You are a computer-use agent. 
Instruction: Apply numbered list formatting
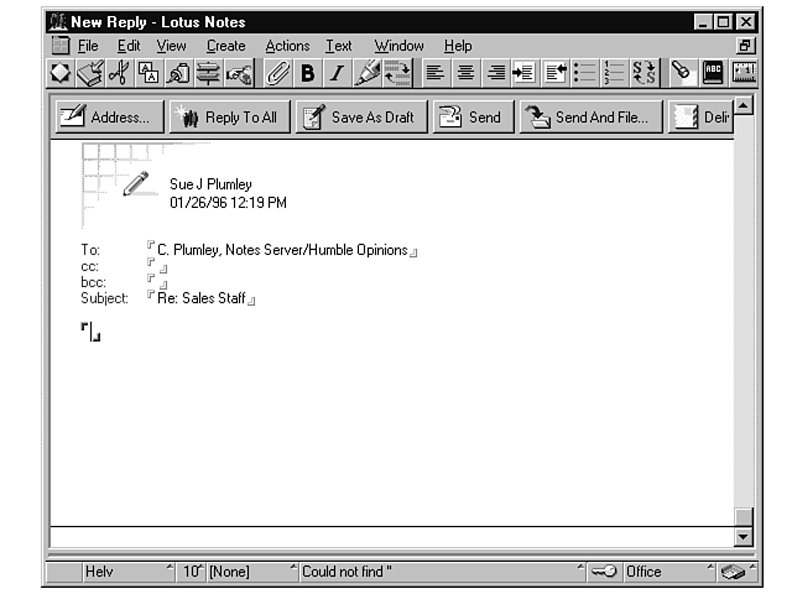(x=614, y=73)
